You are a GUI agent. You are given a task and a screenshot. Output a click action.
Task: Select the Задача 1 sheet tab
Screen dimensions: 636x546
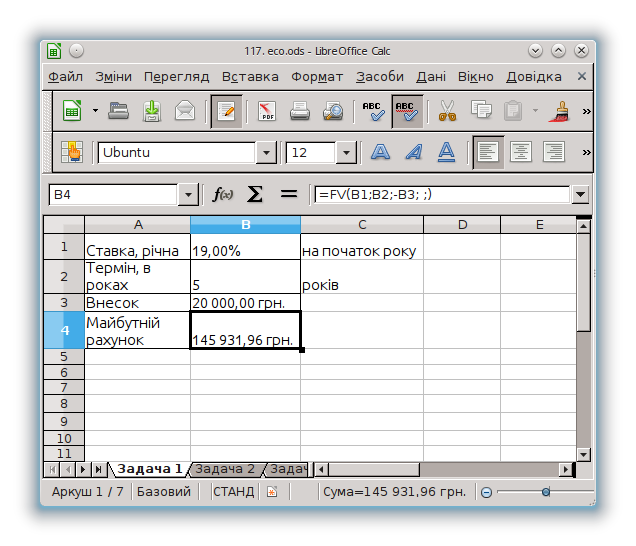149,469
